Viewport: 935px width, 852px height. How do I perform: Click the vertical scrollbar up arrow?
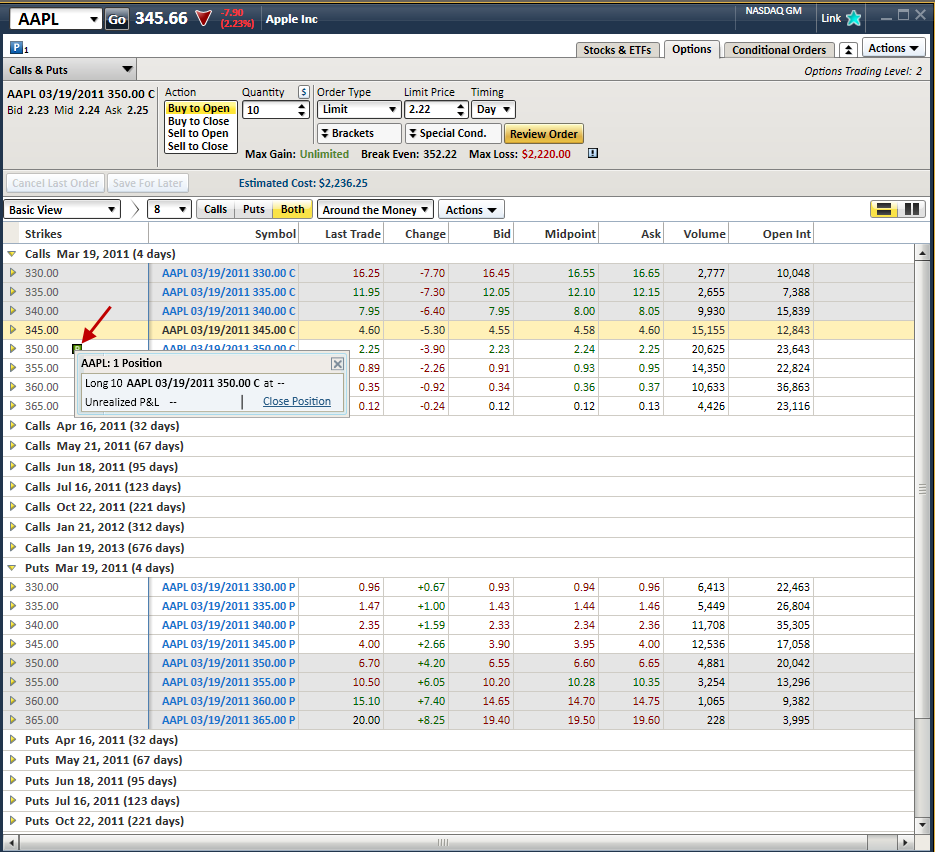click(922, 253)
